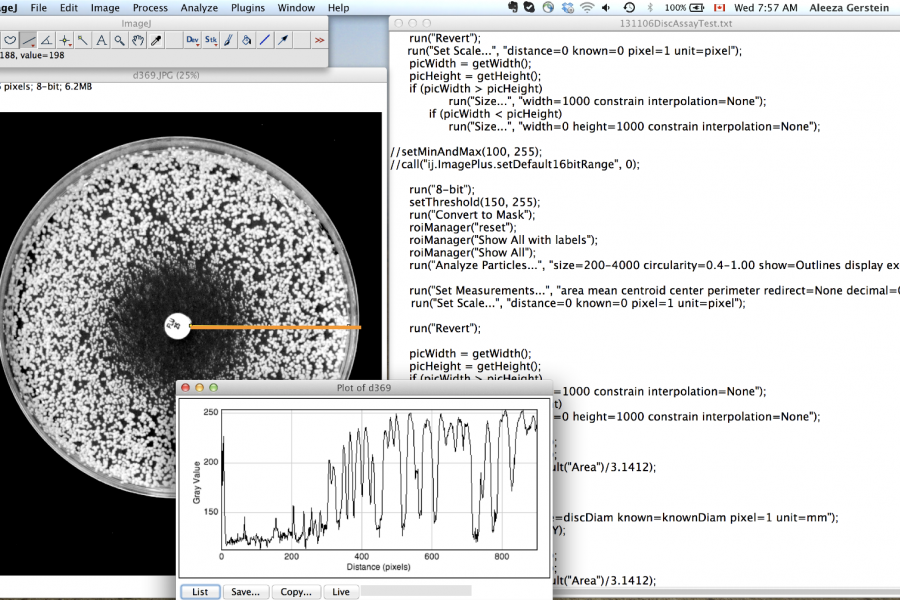Open the Plugins menu
Viewport: 900px width, 600px height.
coord(250,8)
